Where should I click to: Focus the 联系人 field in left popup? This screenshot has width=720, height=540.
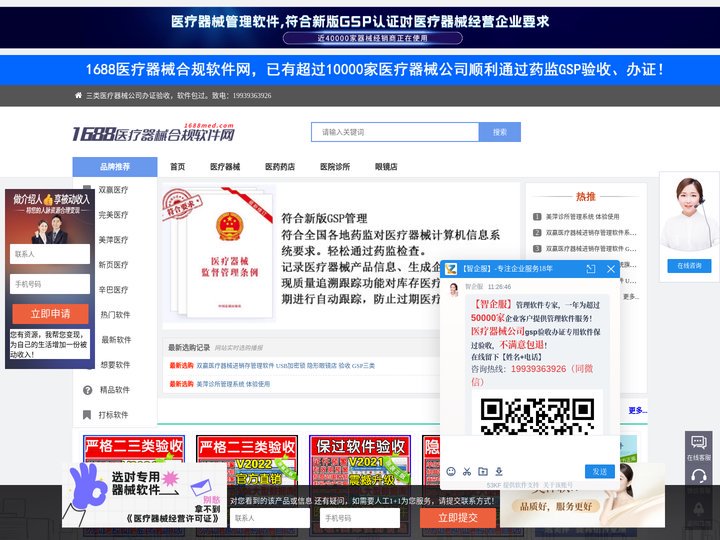point(50,253)
